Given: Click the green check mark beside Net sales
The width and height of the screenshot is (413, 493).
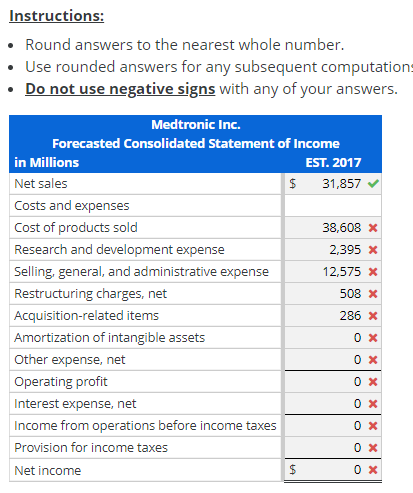Looking at the screenshot, I should click(x=373, y=183).
